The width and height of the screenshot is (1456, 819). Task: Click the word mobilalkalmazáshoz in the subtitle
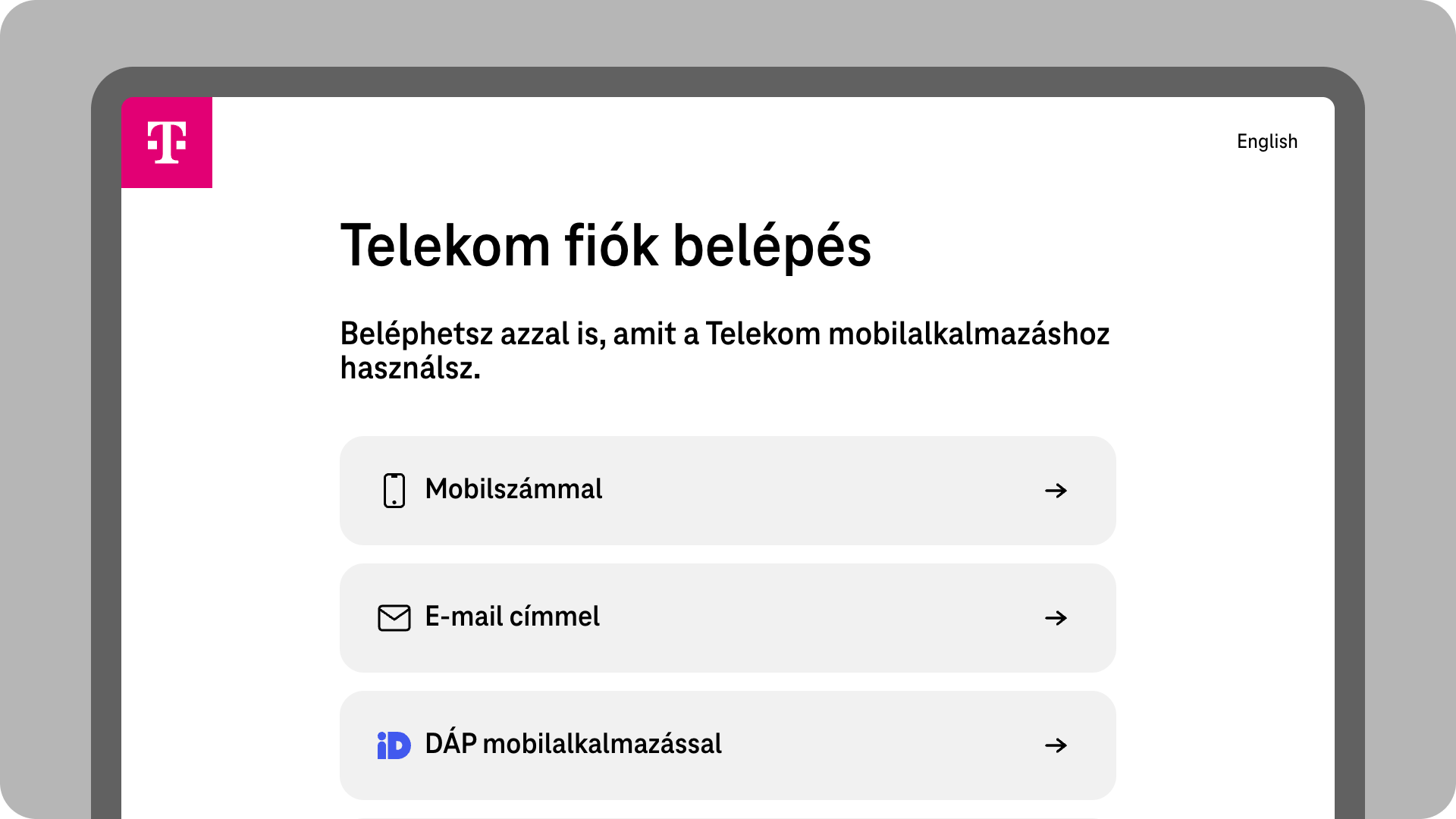coord(968,334)
